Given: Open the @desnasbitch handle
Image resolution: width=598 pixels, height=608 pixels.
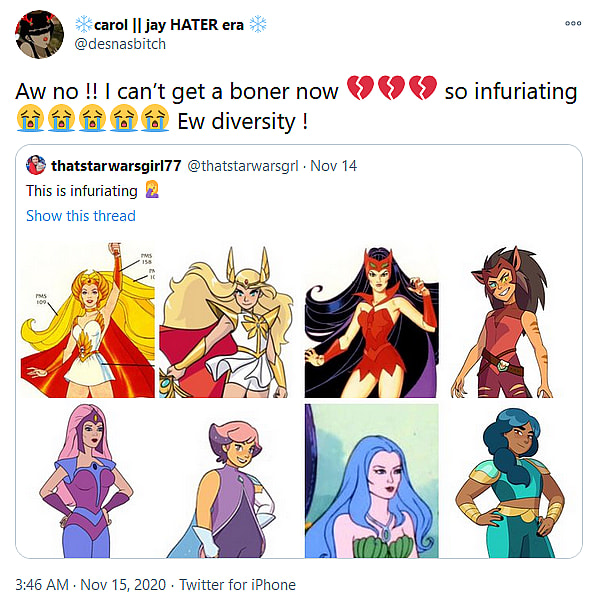Looking at the screenshot, I should click(120, 44).
